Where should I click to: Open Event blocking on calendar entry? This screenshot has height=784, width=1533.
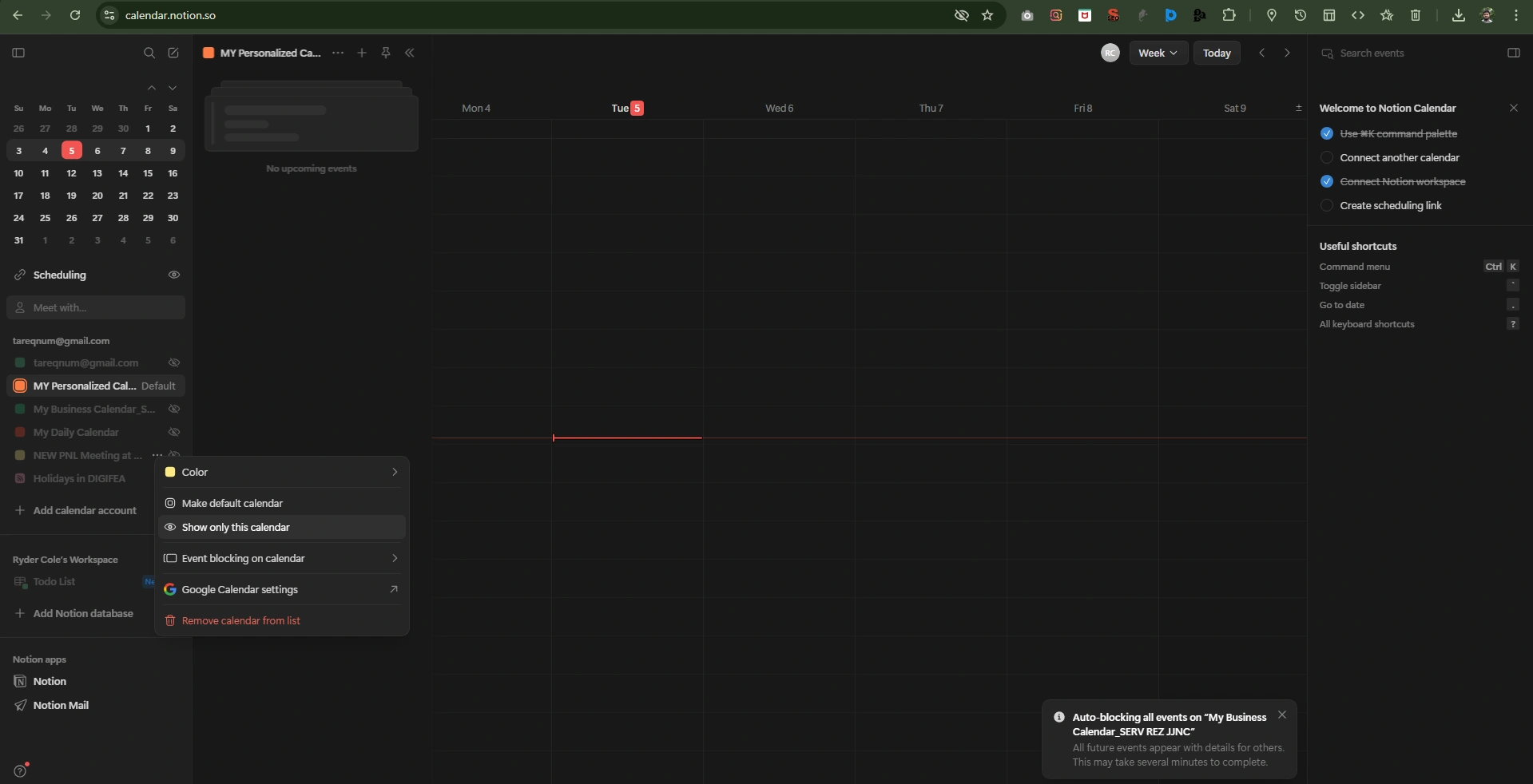[x=282, y=558]
